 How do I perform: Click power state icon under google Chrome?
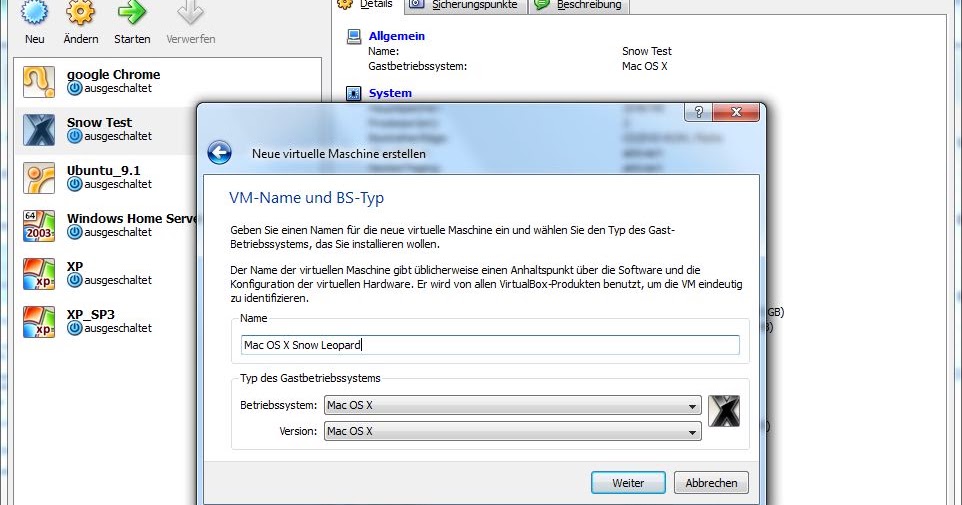[x=75, y=88]
